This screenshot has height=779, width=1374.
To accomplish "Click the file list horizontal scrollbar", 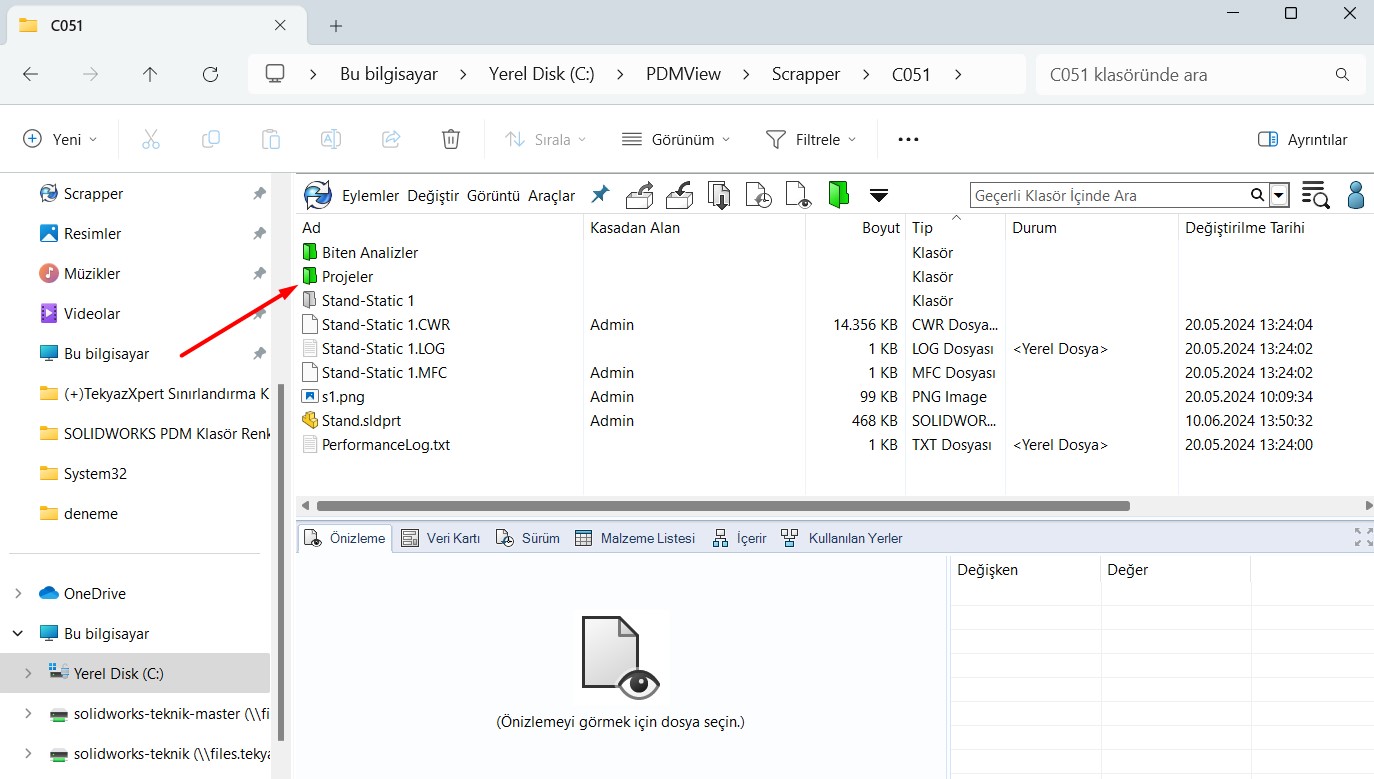I will coord(723,506).
